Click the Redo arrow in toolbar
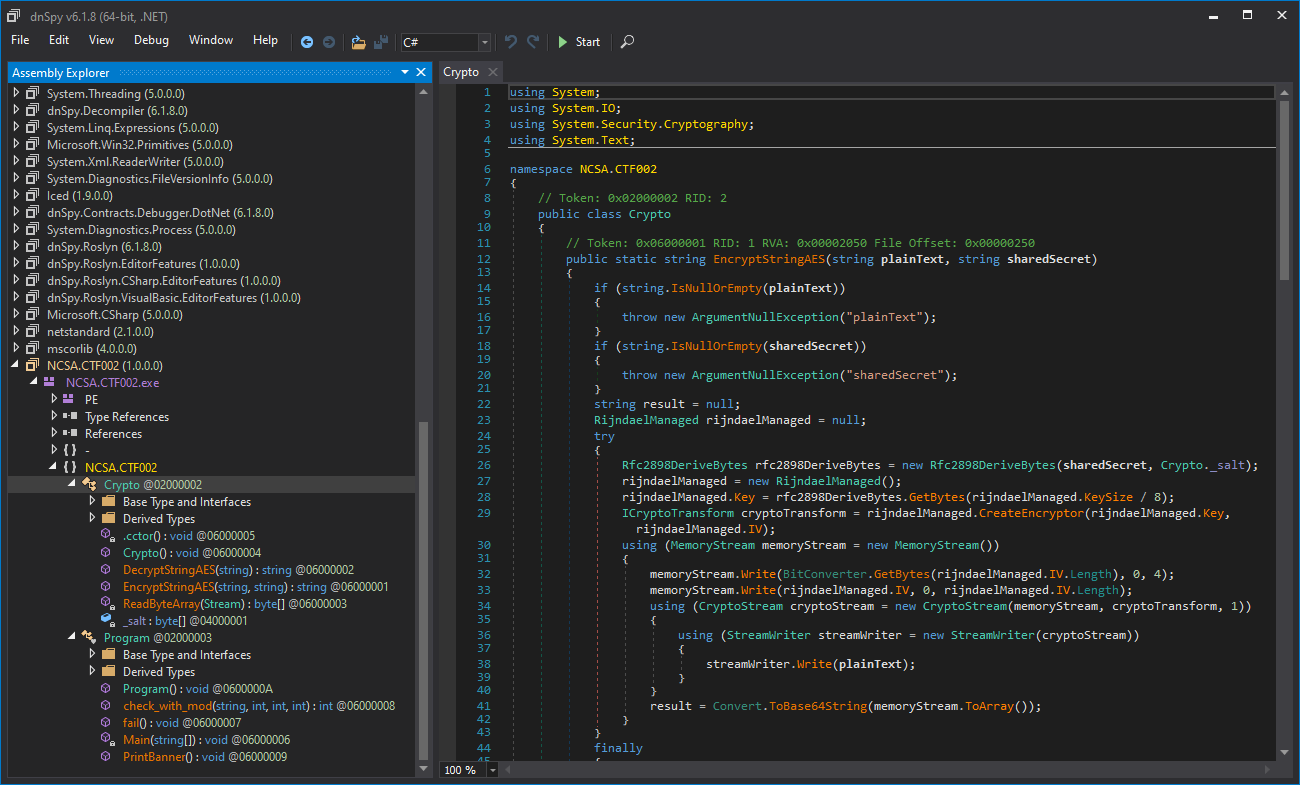The height and width of the screenshot is (785, 1300). coord(533,41)
